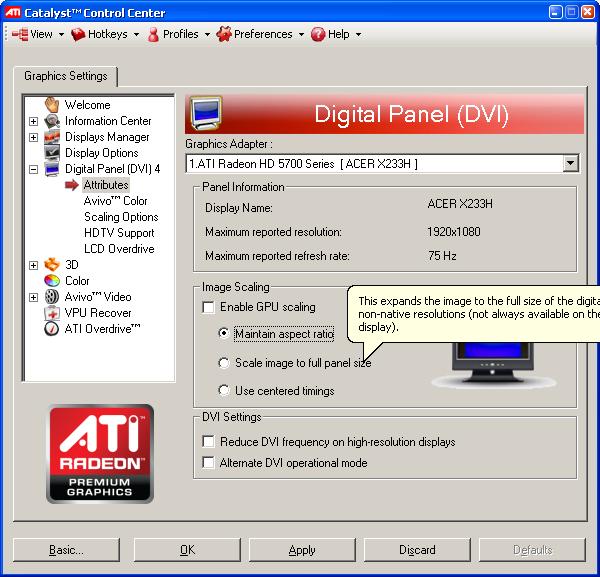600x577 pixels.
Task: Open the Preferences dropdown arrow
Action: click(301, 34)
